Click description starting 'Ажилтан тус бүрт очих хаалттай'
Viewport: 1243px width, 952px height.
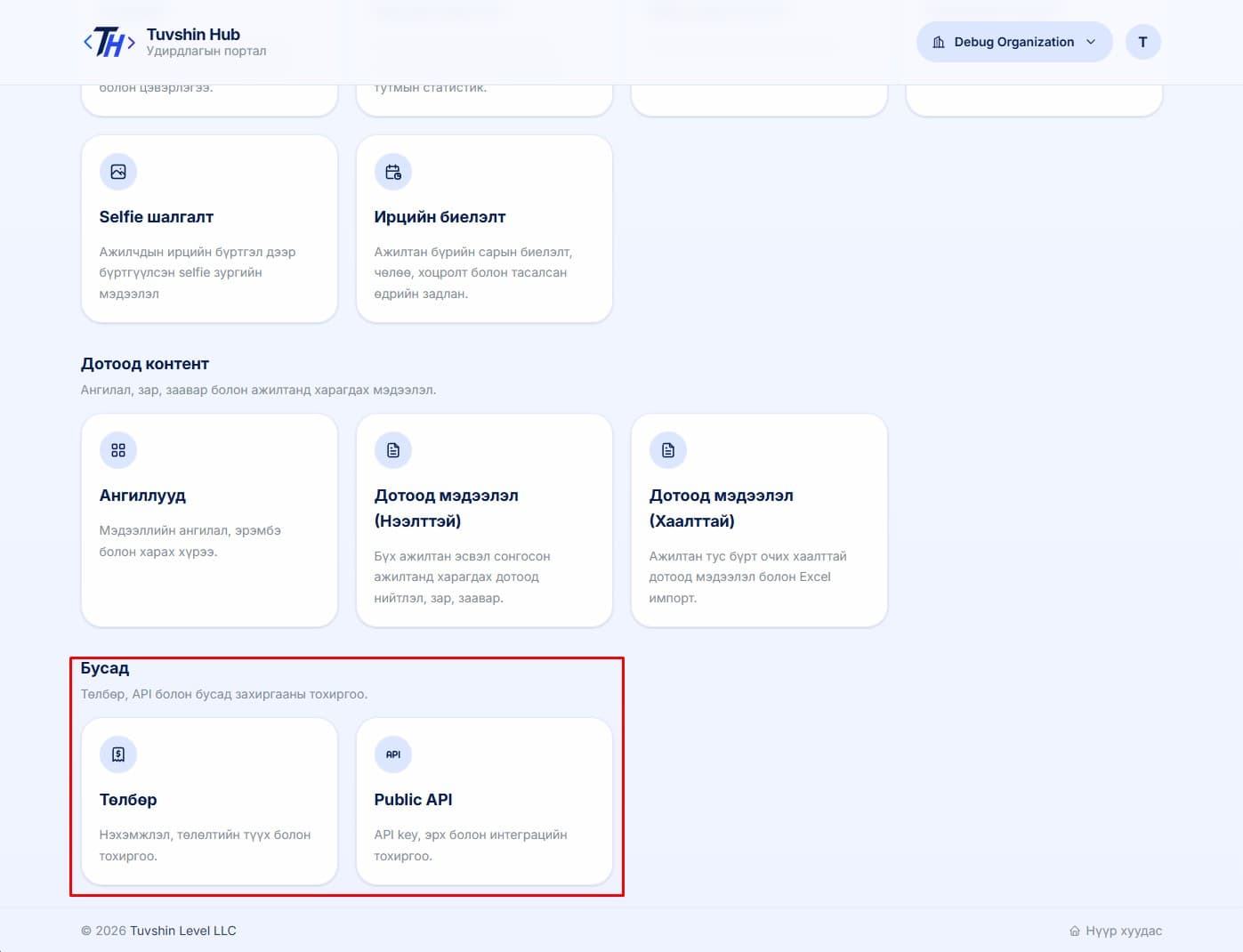pos(748,577)
